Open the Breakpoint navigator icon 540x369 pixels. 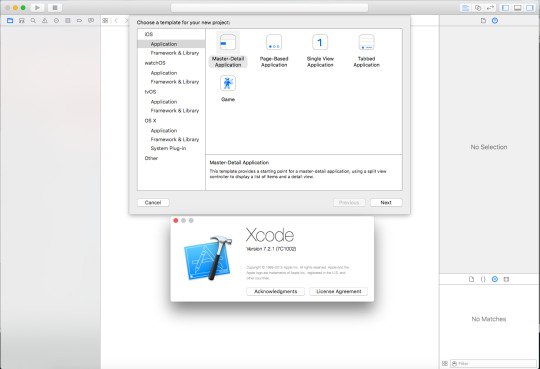(79, 21)
